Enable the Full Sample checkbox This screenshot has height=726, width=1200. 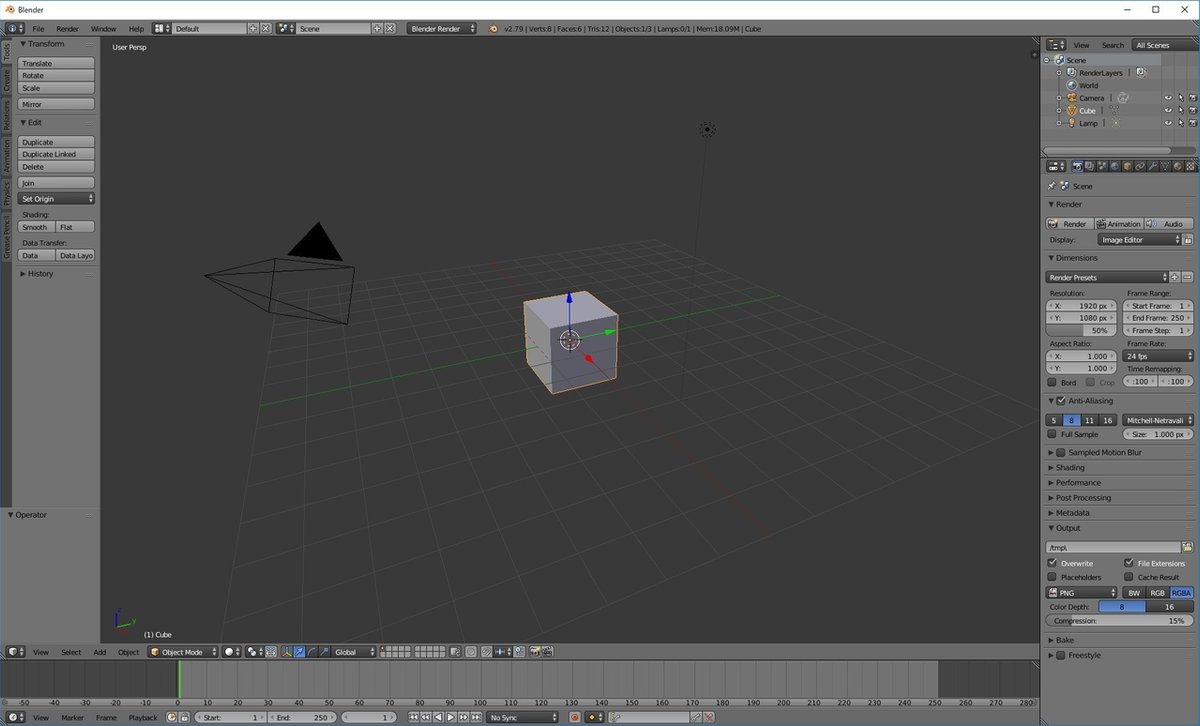pos(1052,434)
